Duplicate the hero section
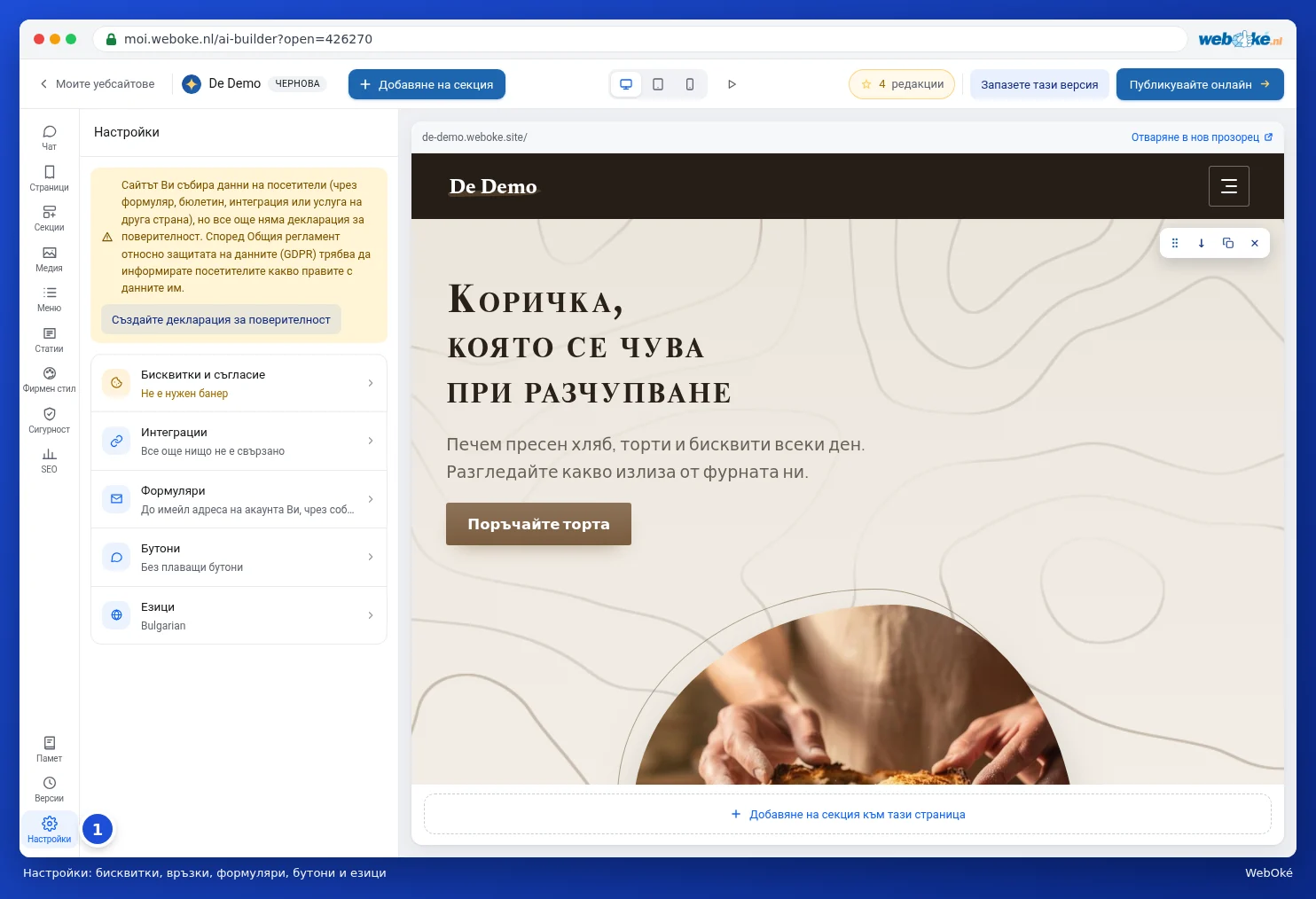 1228,243
